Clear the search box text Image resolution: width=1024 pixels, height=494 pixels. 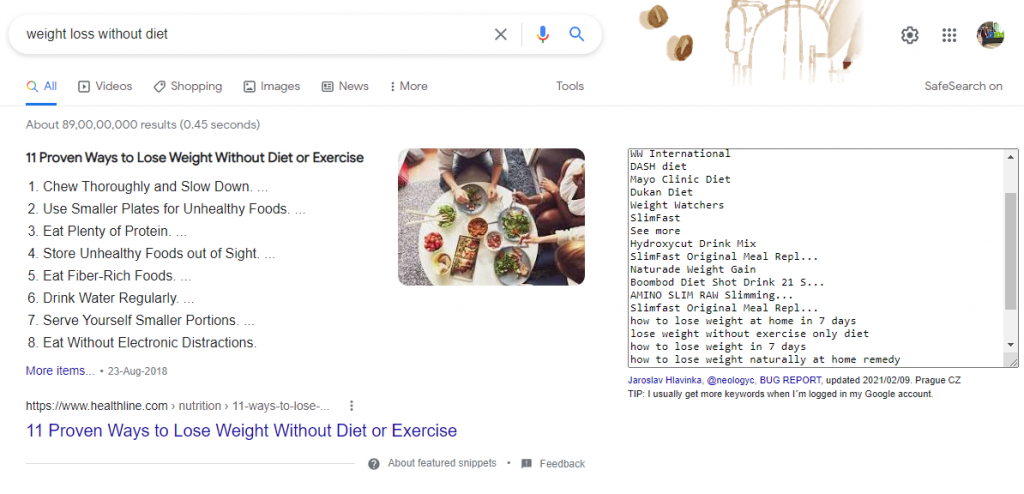[x=501, y=34]
